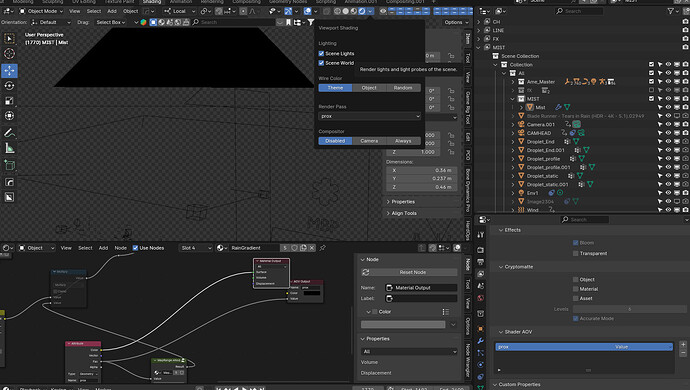This screenshot has height=390, width=690.
Task: Pin the RainGradient material in node editor
Action: pyautogui.click(x=323, y=248)
